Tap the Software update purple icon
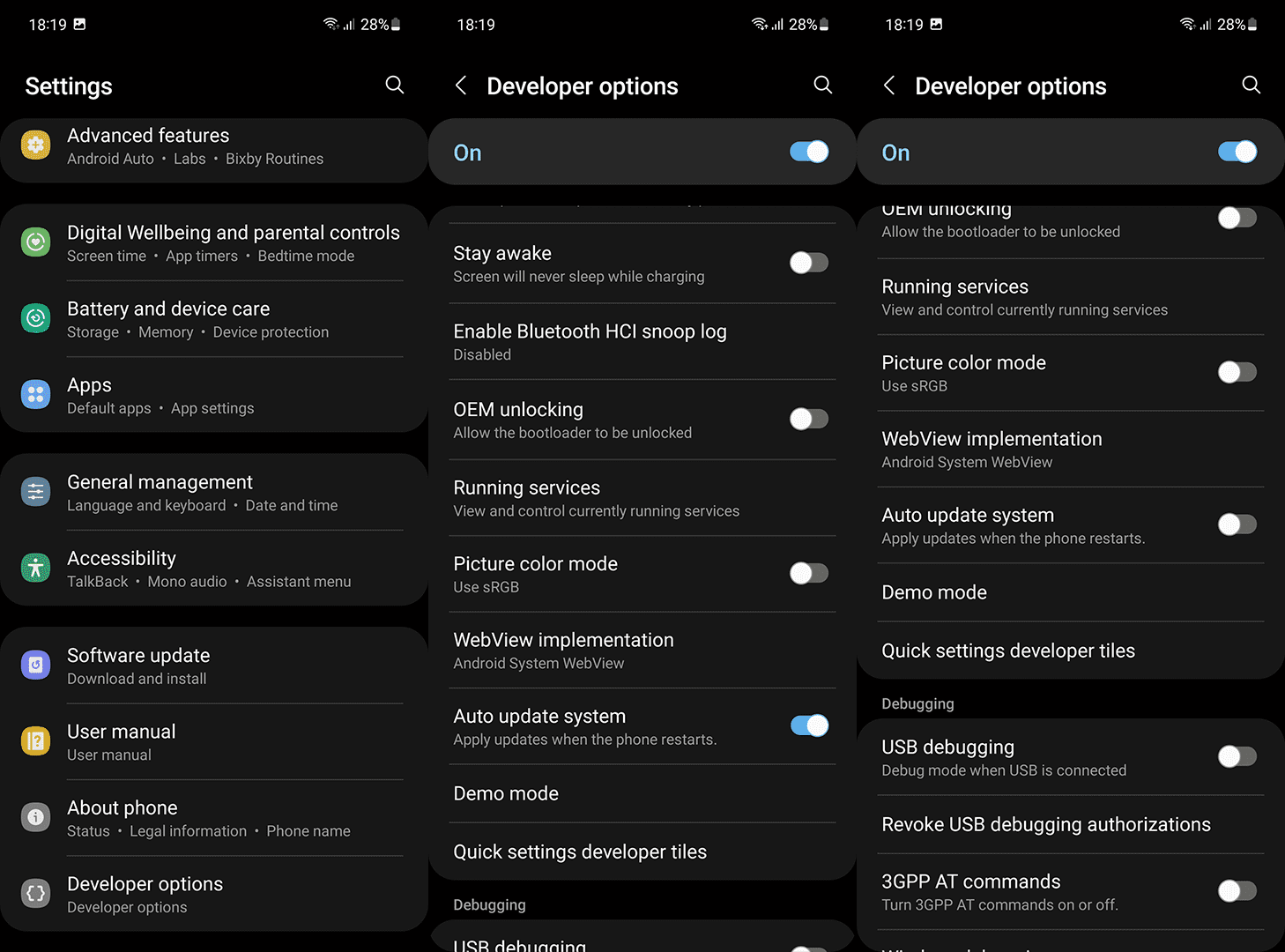 point(35,665)
